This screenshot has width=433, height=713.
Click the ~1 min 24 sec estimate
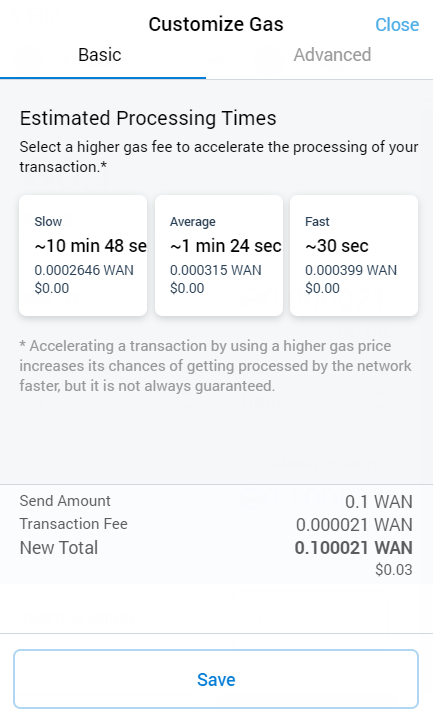(226, 246)
